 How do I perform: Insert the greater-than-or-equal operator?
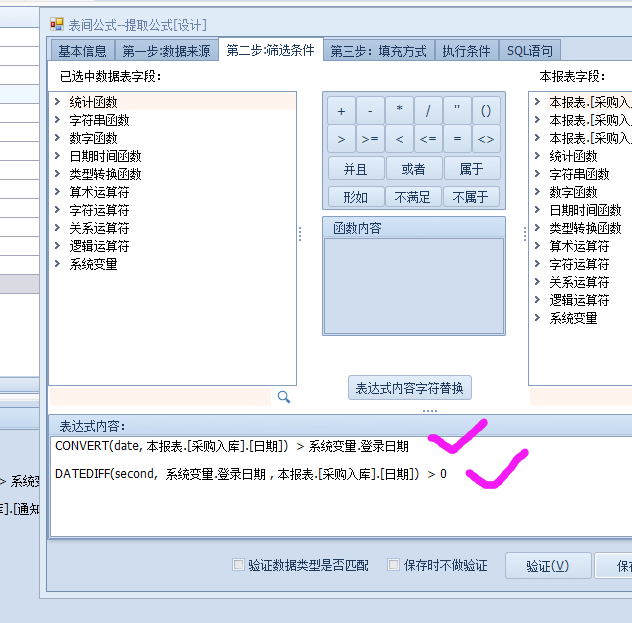click(370, 139)
